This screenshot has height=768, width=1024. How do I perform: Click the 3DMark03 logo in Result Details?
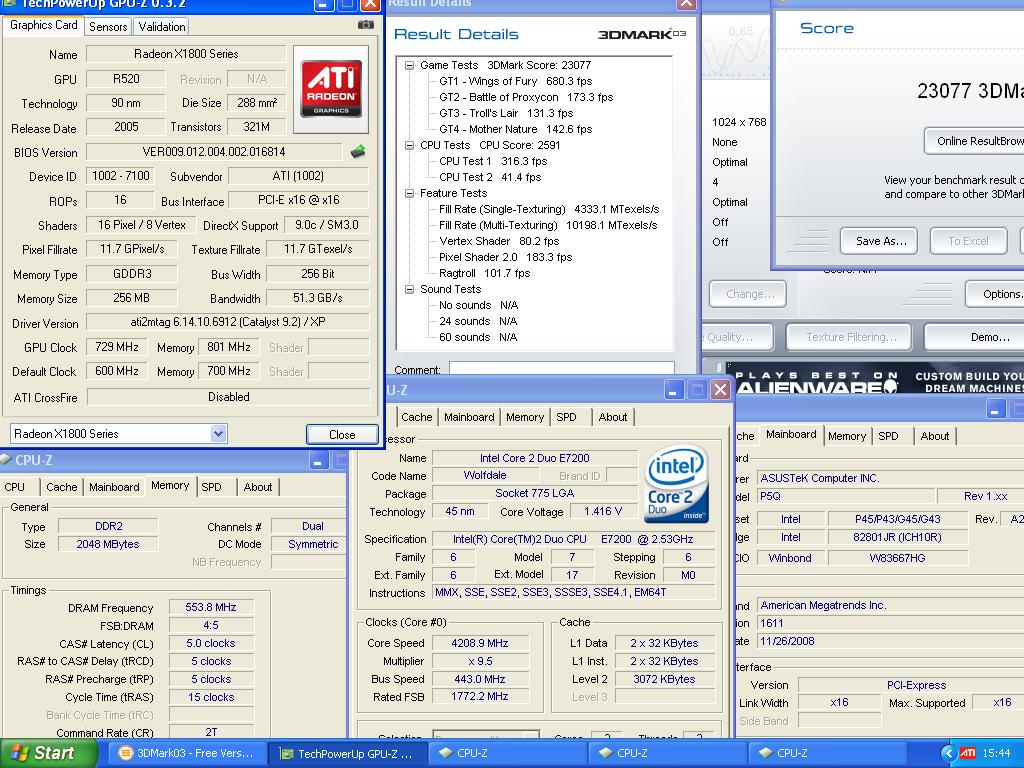pos(642,34)
